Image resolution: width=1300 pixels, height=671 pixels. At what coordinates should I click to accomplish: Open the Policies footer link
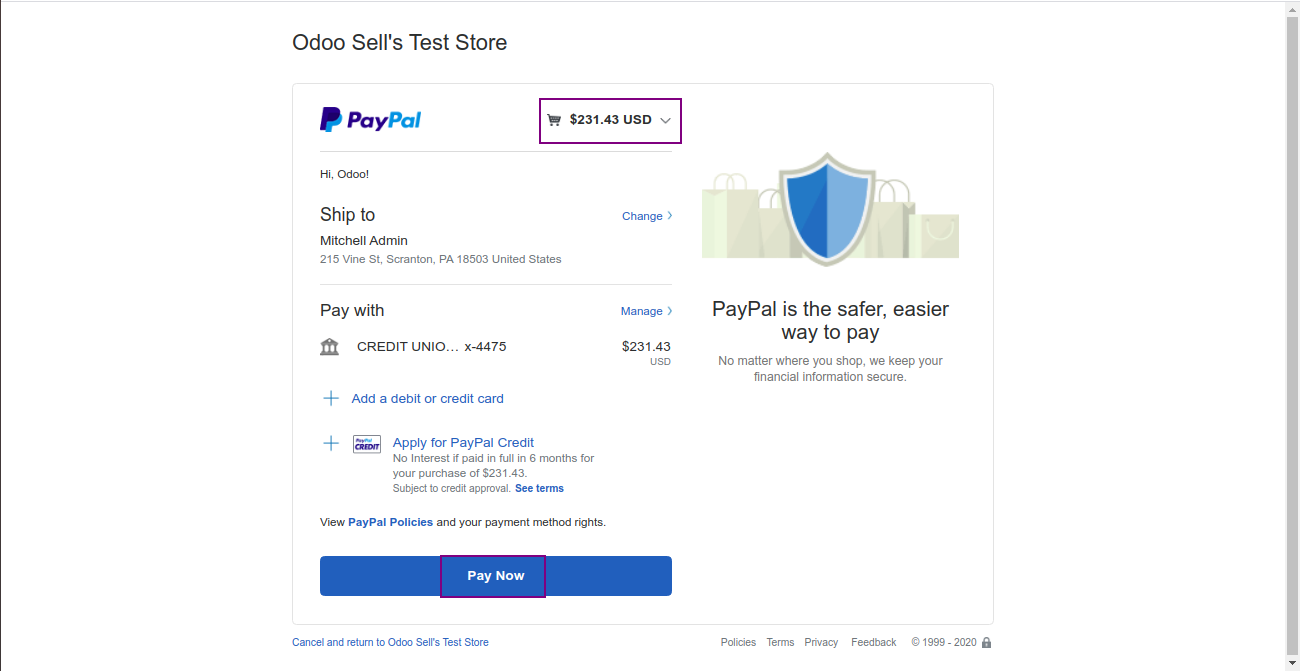738,642
